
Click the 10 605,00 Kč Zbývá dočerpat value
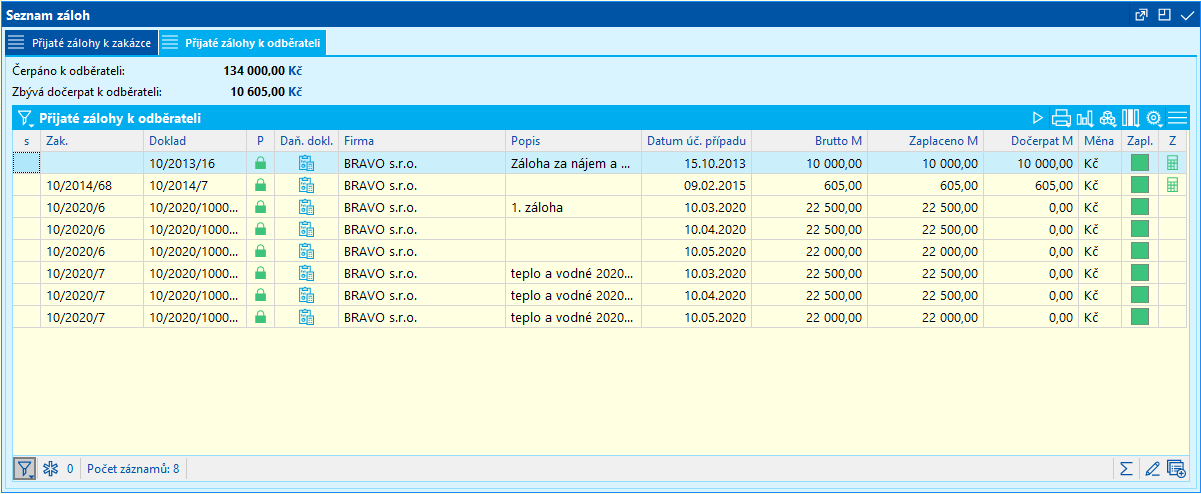pos(266,91)
